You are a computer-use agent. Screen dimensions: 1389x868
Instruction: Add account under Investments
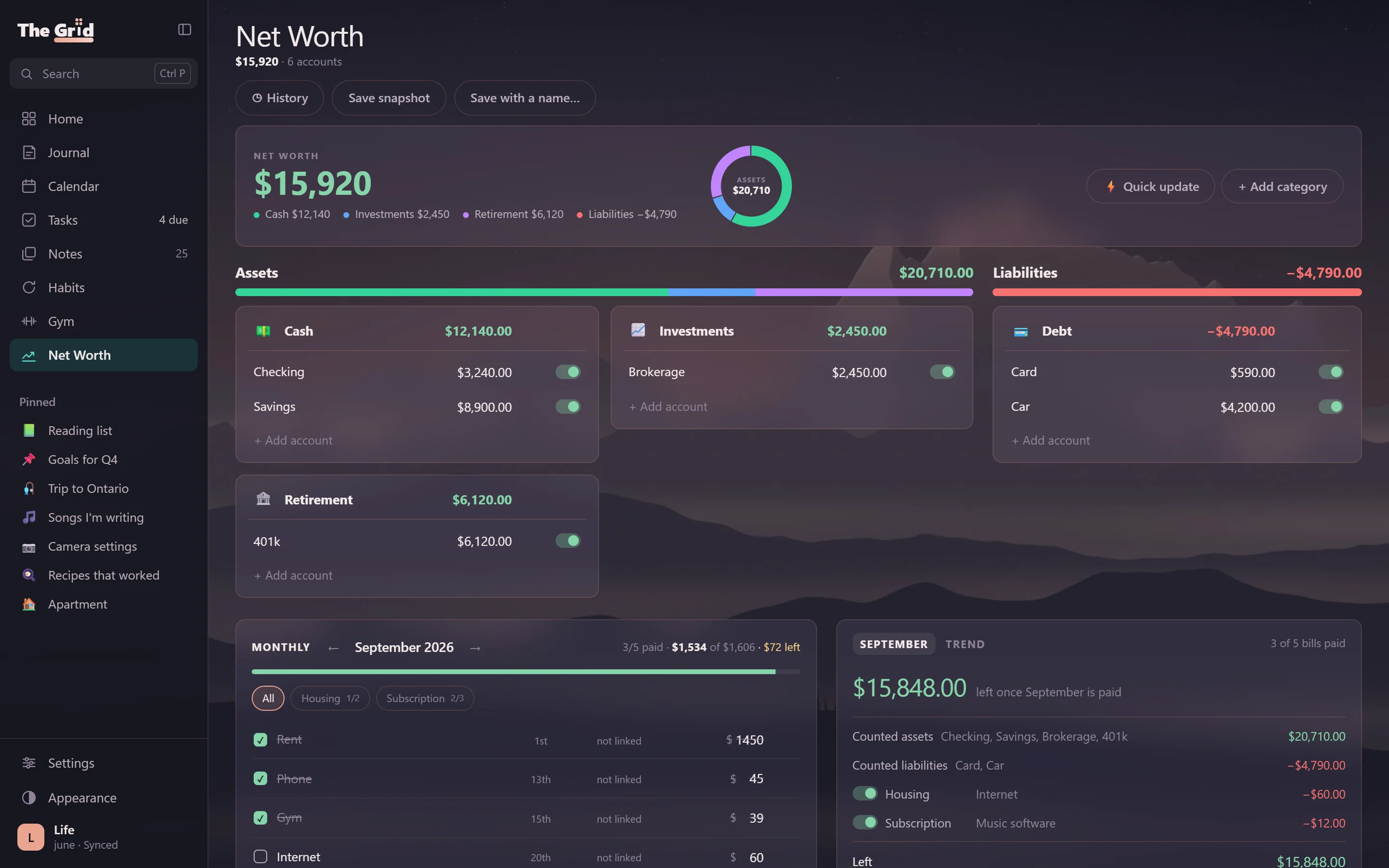[668, 407]
